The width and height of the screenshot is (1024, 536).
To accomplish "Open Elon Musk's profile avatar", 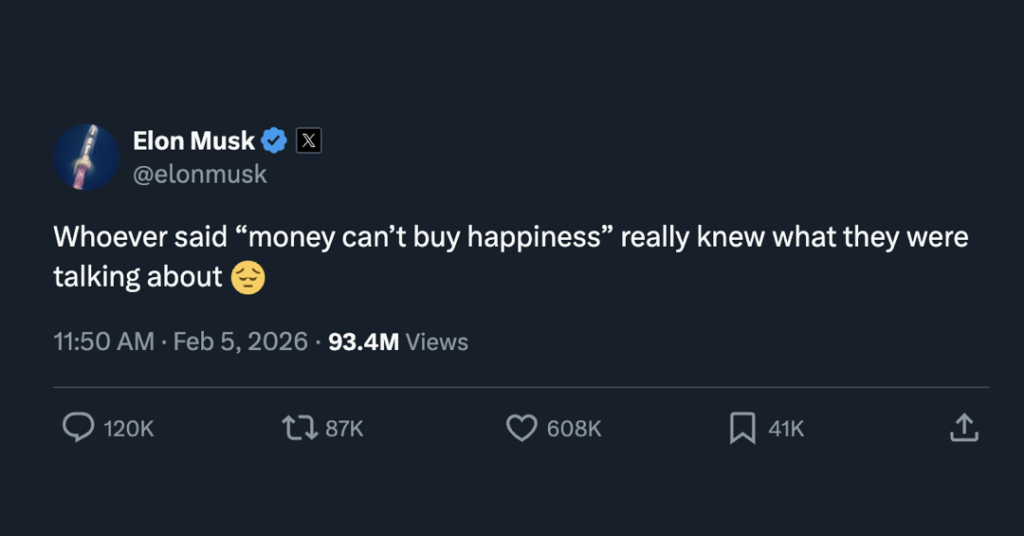I will (x=87, y=157).
